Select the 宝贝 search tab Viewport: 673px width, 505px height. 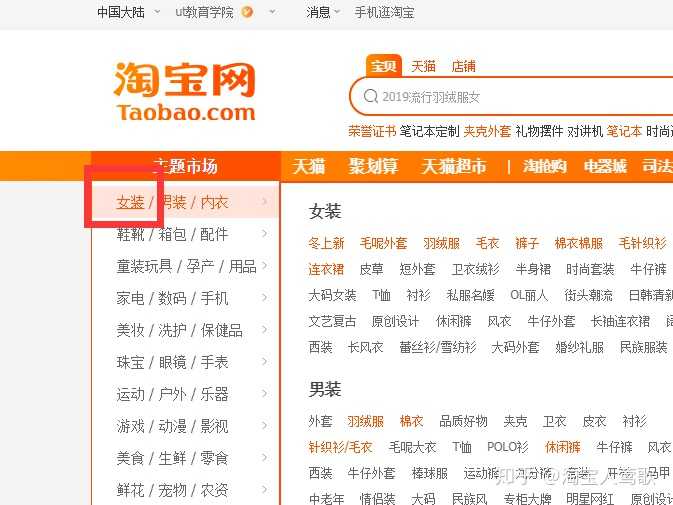[383, 66]
